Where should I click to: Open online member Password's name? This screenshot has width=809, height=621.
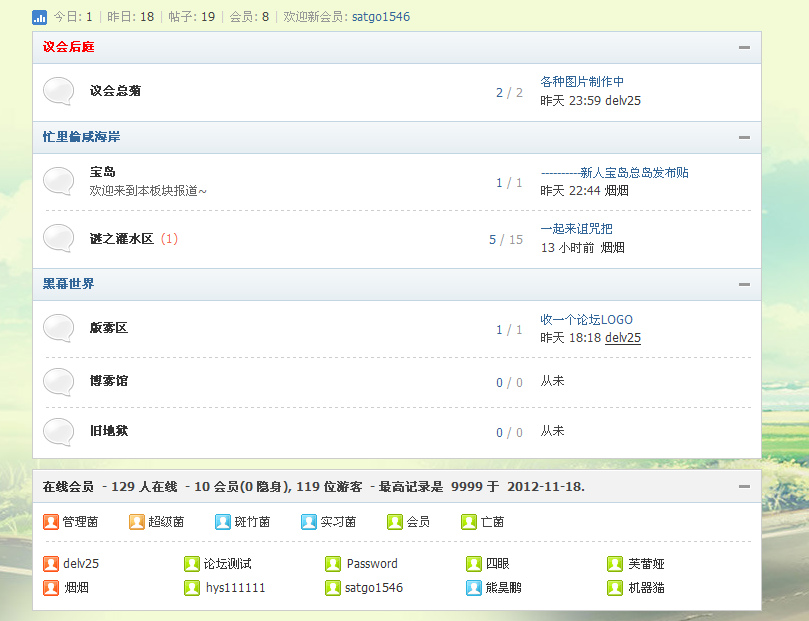(x=372, y=564)
